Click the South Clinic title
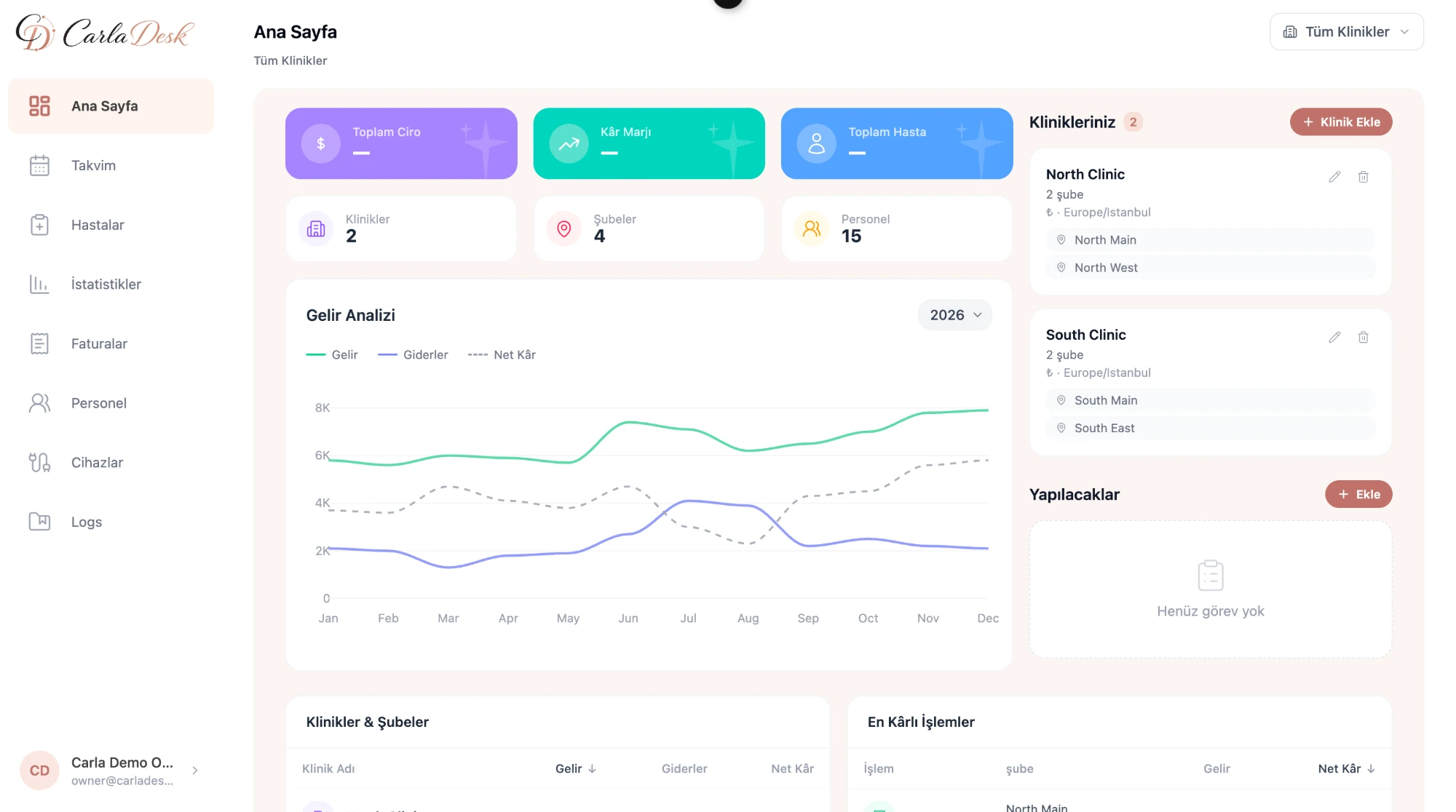 [x=1086, y=335]
